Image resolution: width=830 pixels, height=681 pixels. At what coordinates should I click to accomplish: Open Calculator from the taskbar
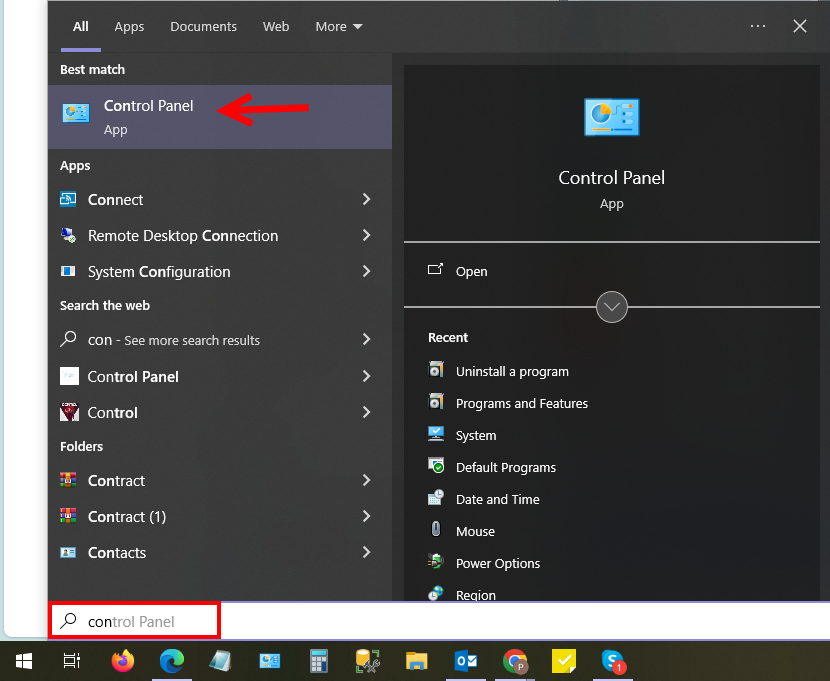(319, 661)
